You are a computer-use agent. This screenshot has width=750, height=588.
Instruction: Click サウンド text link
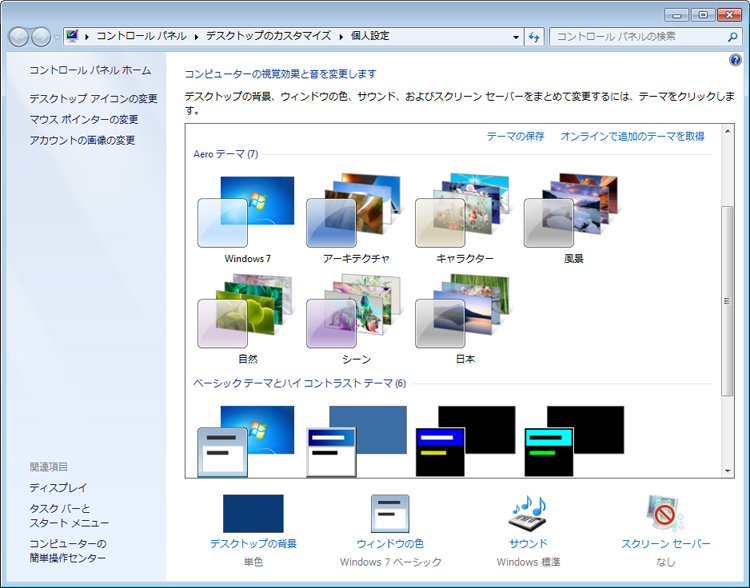(528, 544)
